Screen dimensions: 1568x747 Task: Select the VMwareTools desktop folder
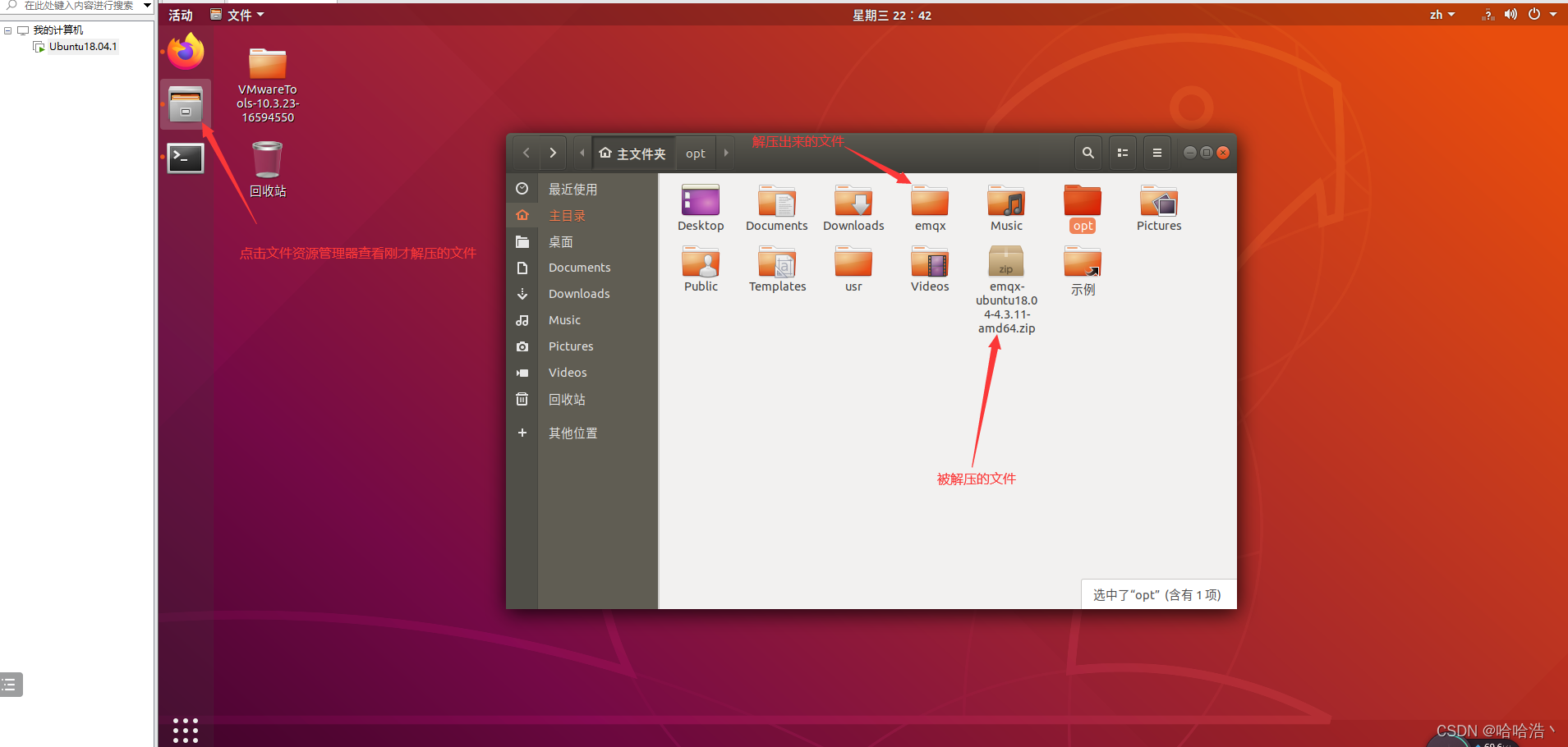(x=268, y=85)
